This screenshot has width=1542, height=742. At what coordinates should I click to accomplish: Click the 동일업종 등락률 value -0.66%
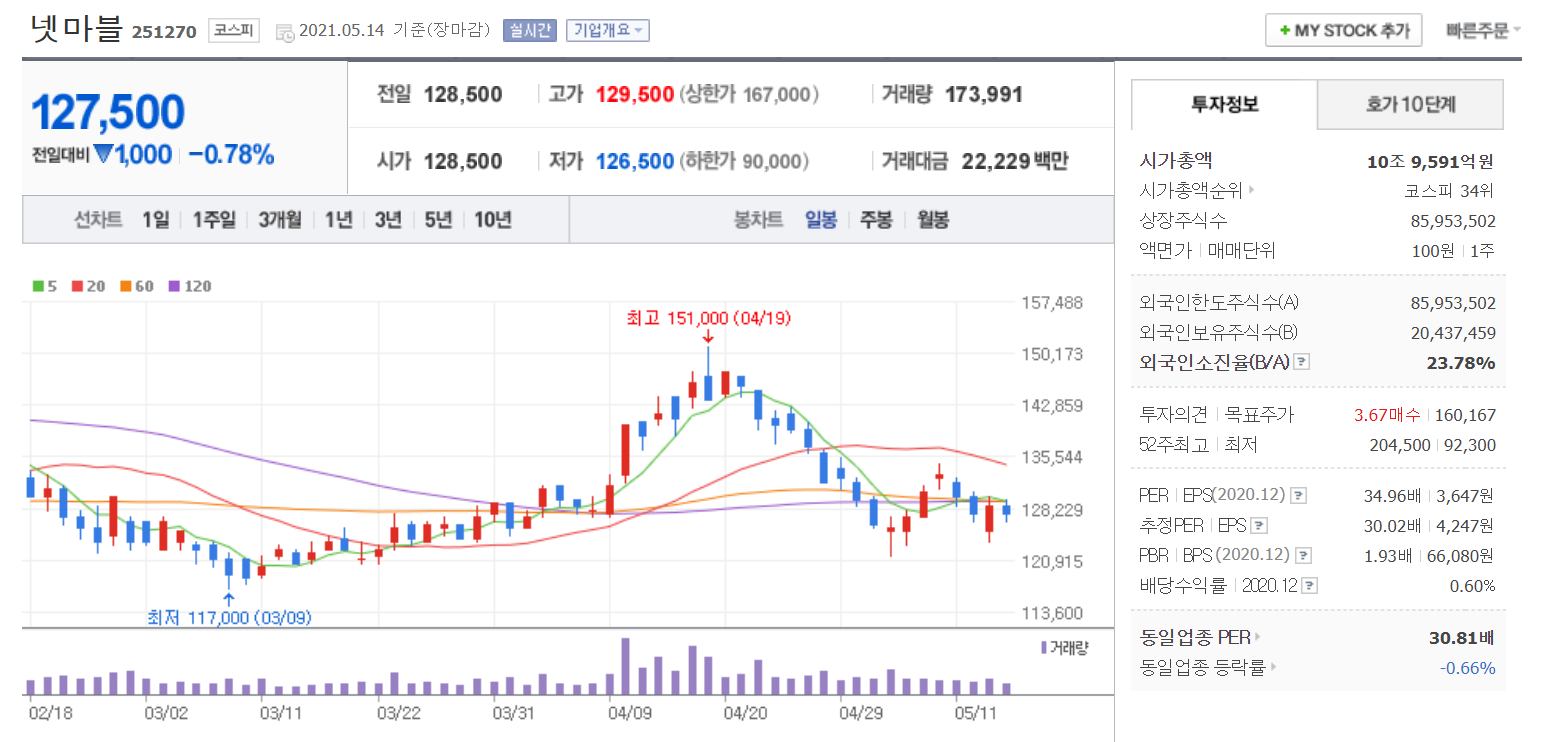coord(1468,668)
